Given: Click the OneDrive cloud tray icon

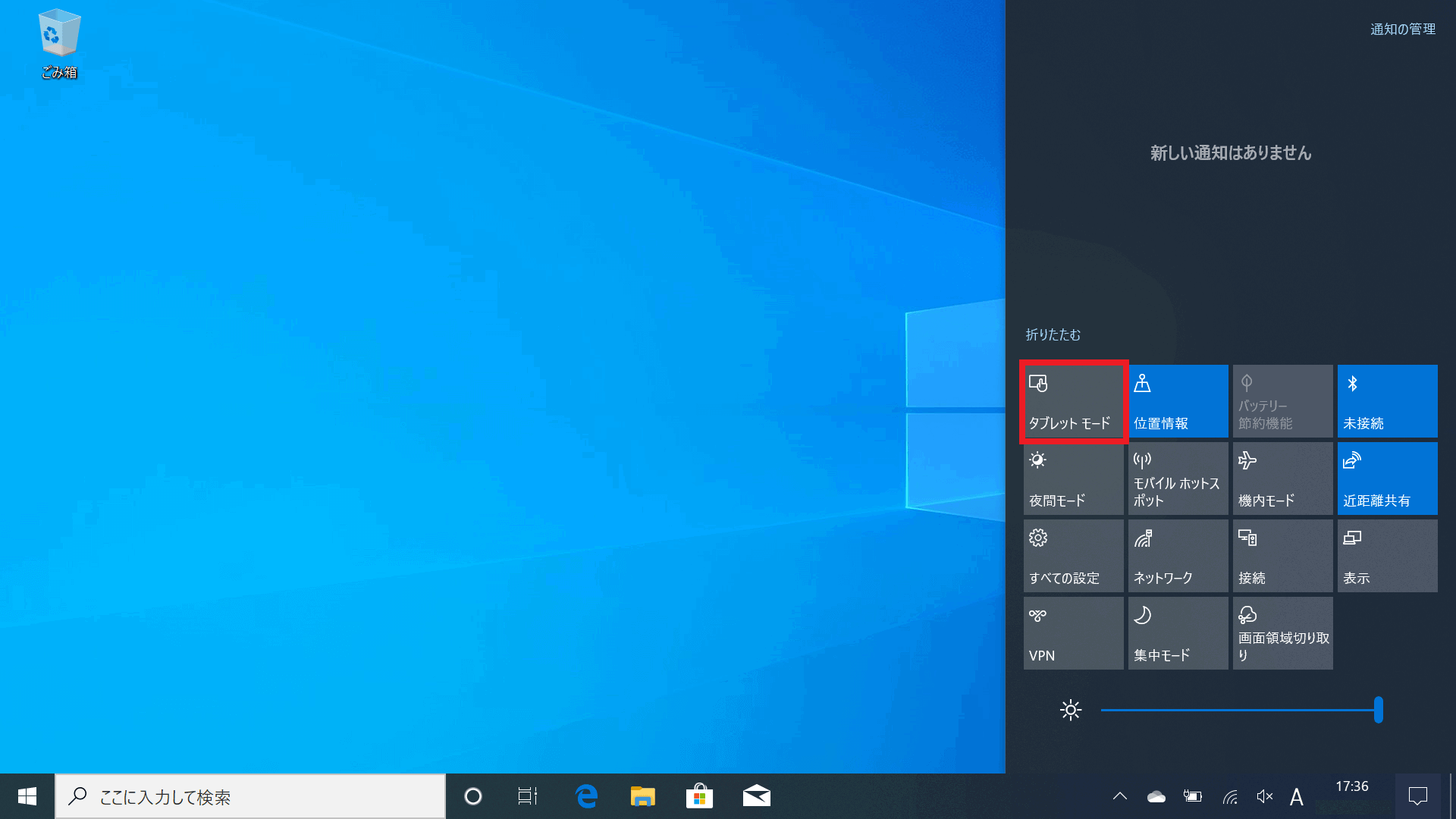Looking at the screenshot, I should tap(1156, 796).
